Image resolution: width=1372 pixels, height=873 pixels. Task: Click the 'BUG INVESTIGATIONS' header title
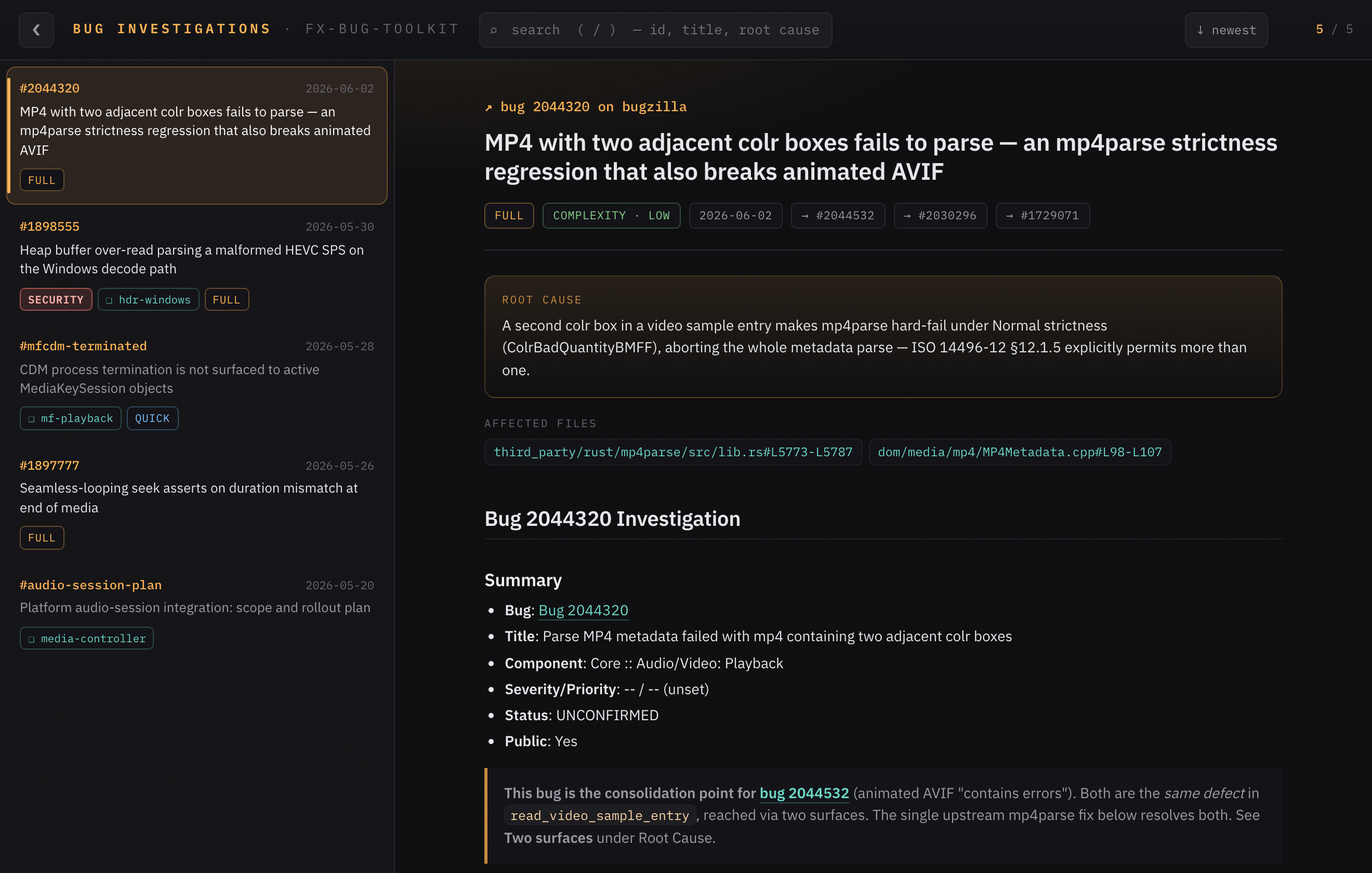tap(171, 29)
